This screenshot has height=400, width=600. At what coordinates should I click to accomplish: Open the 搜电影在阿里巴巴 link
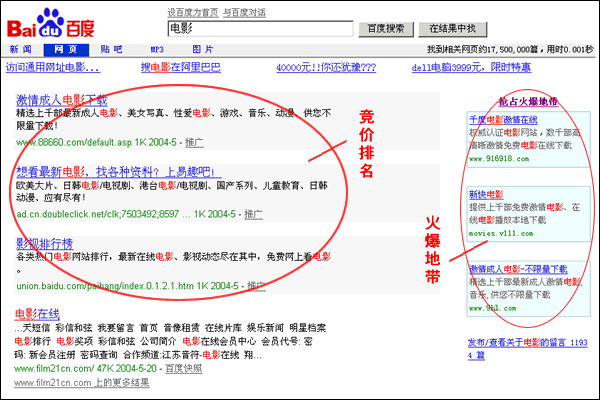coord(181,68)
